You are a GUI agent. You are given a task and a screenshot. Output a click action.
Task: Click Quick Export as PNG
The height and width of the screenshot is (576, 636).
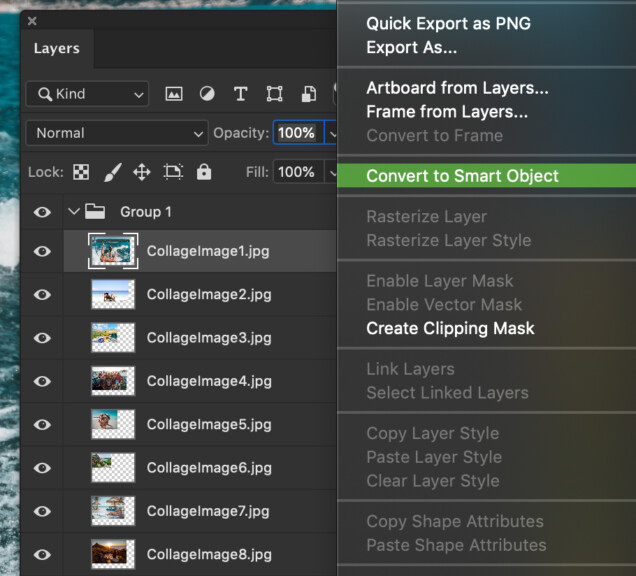tap(448, 24)
